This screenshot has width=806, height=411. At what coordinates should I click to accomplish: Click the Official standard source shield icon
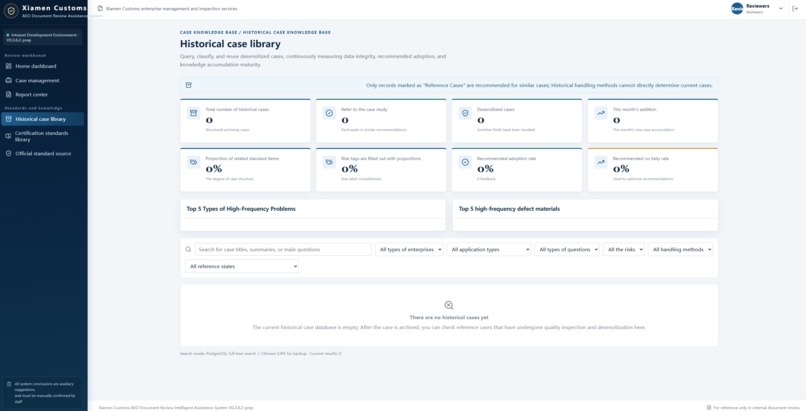click(8, 154)
